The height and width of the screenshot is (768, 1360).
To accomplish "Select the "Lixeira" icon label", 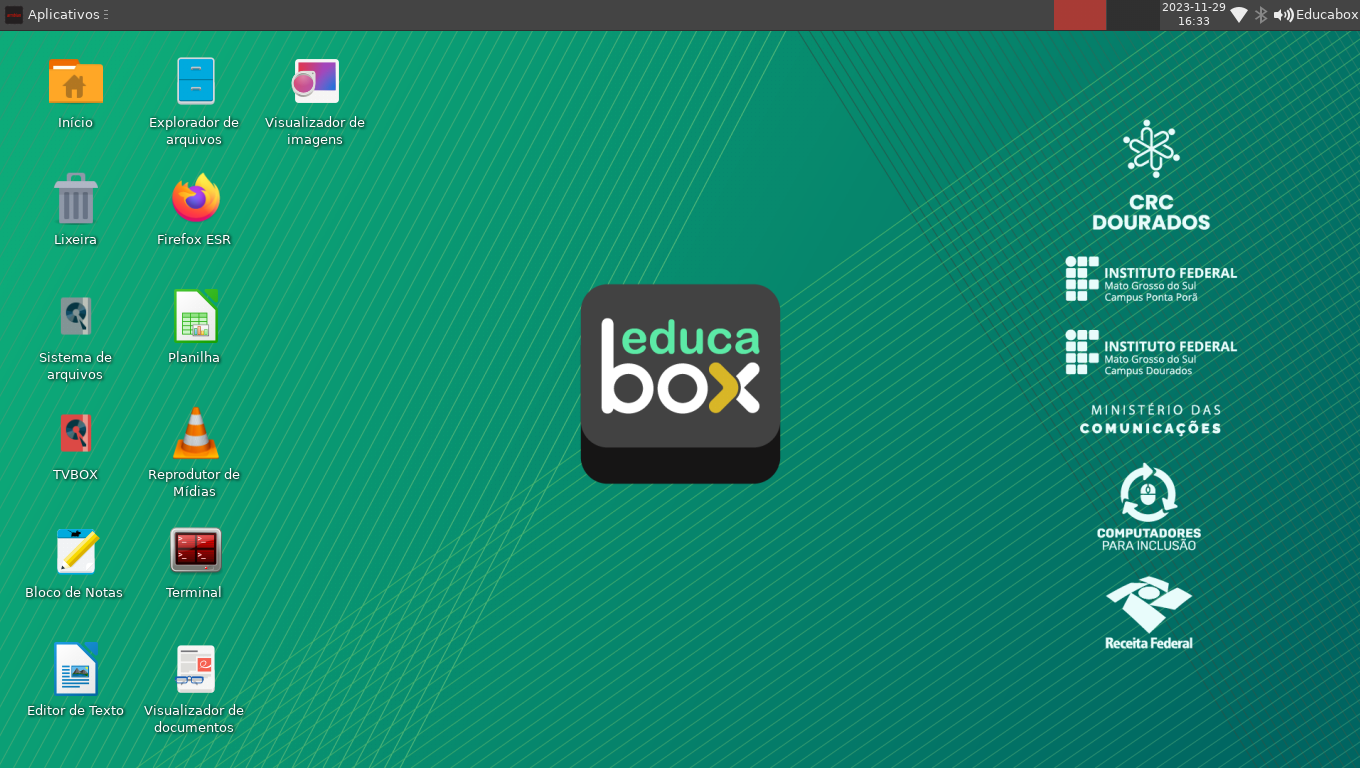I will pyautogui.click(x=76, y=240).
